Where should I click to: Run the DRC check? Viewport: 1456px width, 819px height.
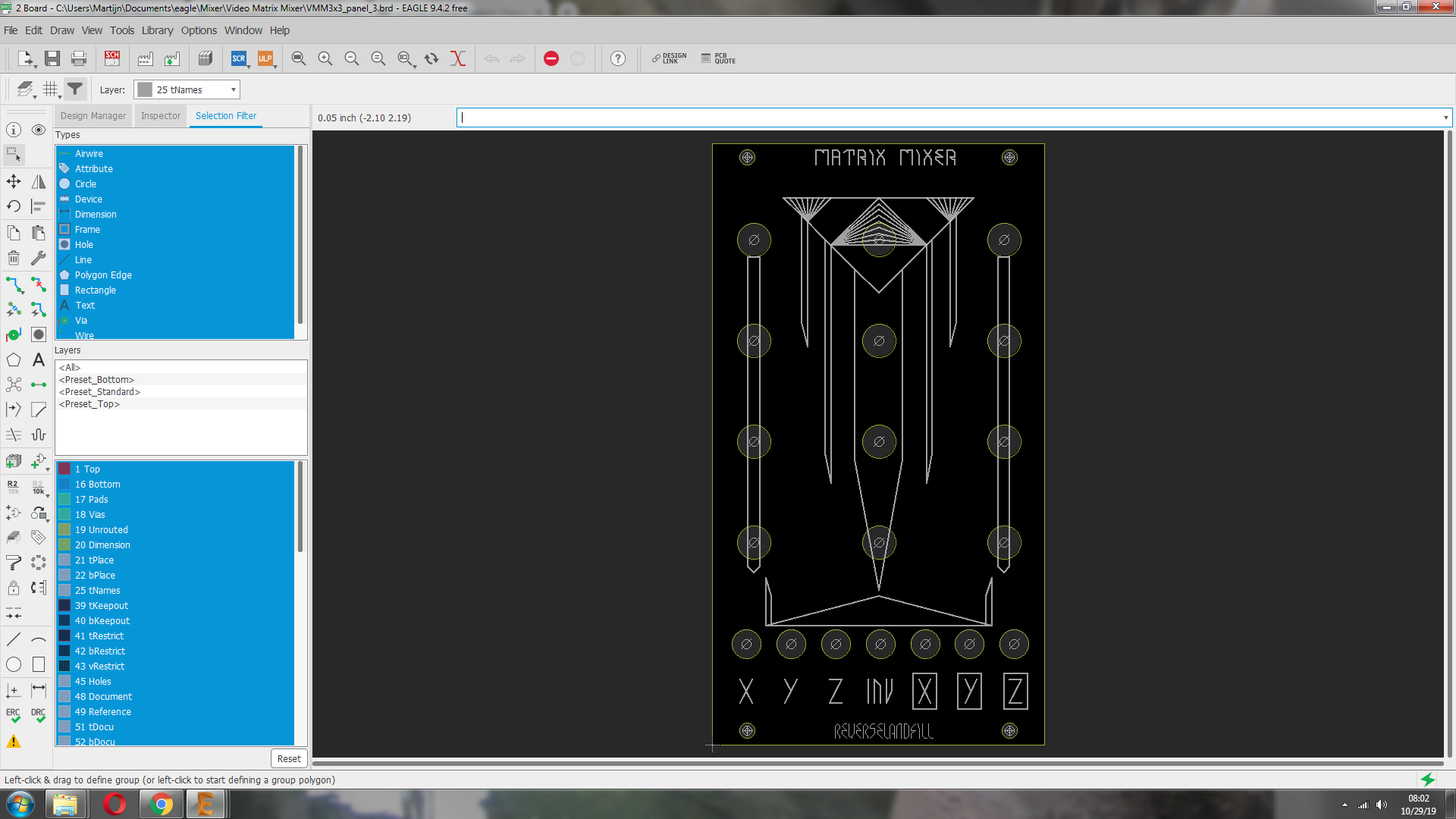click(39, 715)
